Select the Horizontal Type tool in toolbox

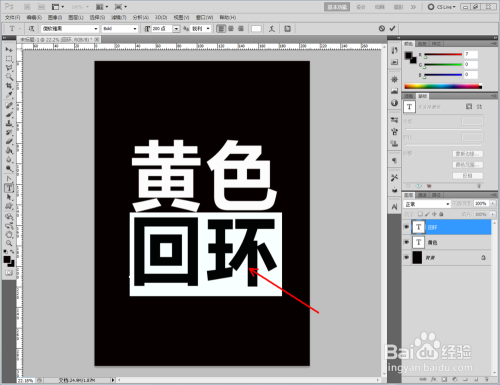click(9, 188)
